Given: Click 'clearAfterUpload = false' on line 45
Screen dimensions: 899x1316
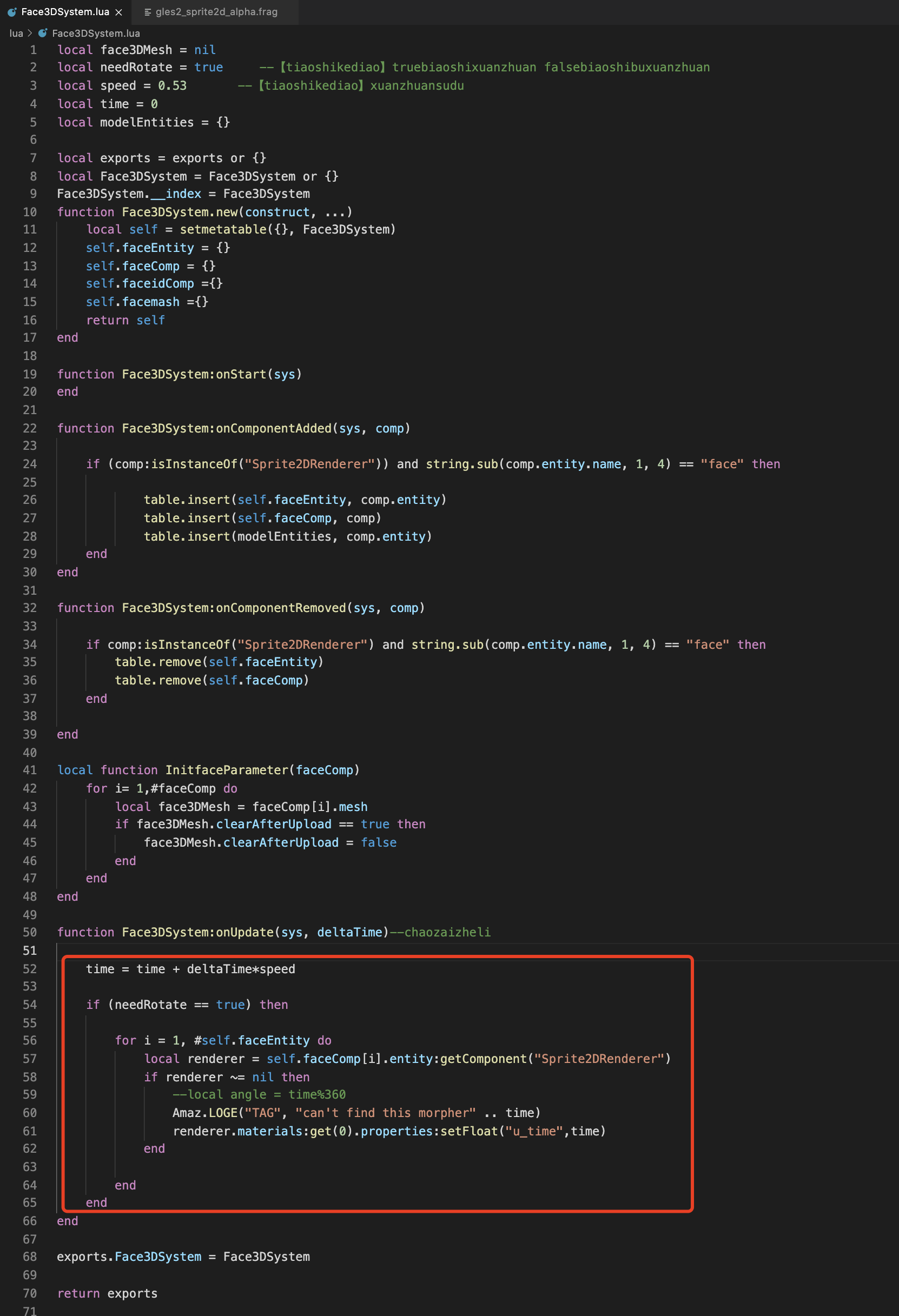Looking at the screenshot, I should 310,842.
